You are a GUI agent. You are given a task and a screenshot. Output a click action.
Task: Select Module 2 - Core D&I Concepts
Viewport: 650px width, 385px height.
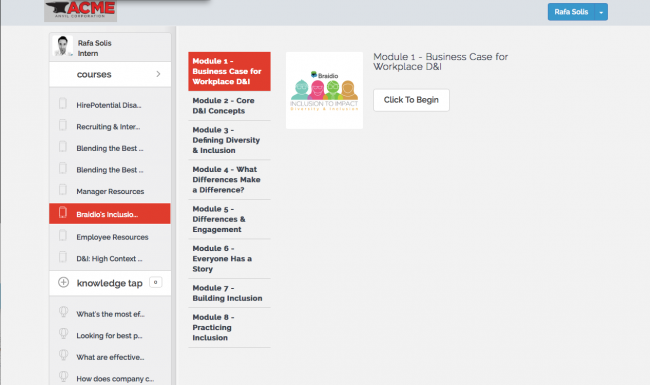point(229,106)
